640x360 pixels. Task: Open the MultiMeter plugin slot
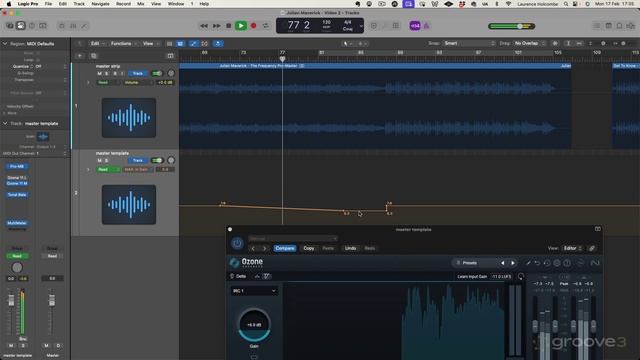point(17,223)
